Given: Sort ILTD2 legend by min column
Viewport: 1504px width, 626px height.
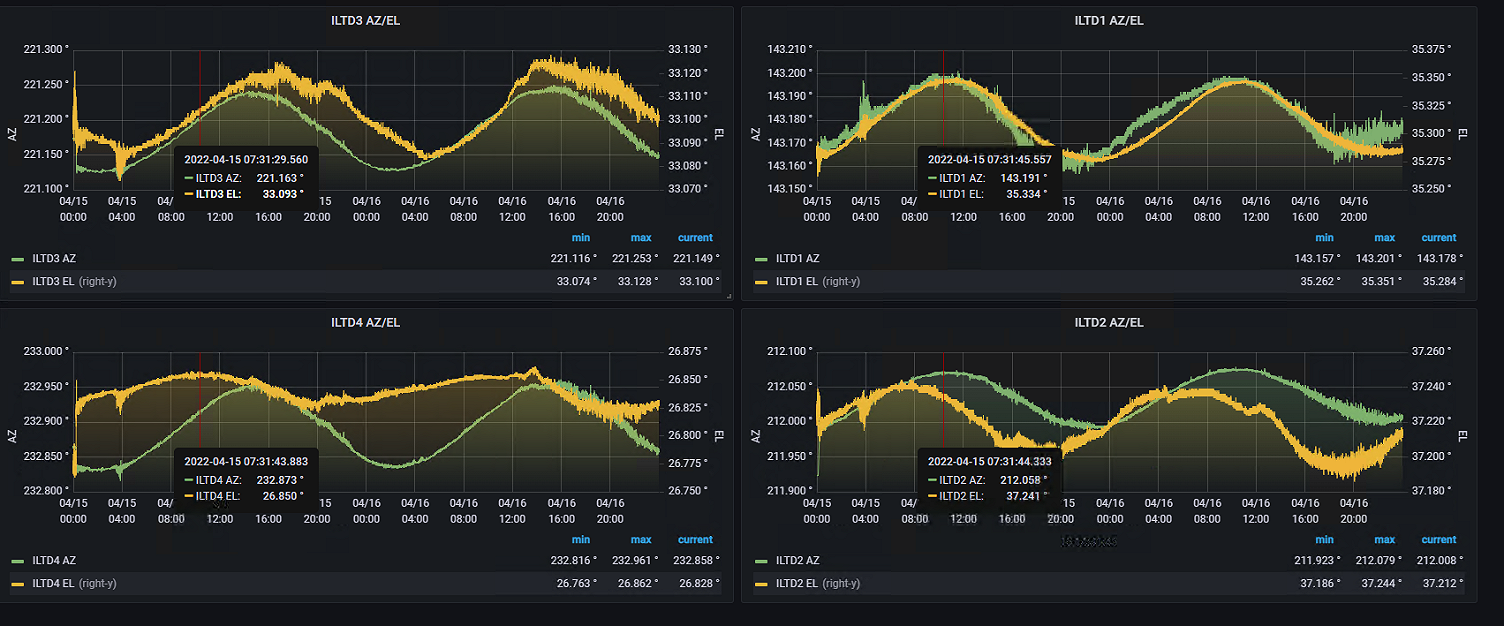Looking at the screenshot, I should [x=1325, y=540].
